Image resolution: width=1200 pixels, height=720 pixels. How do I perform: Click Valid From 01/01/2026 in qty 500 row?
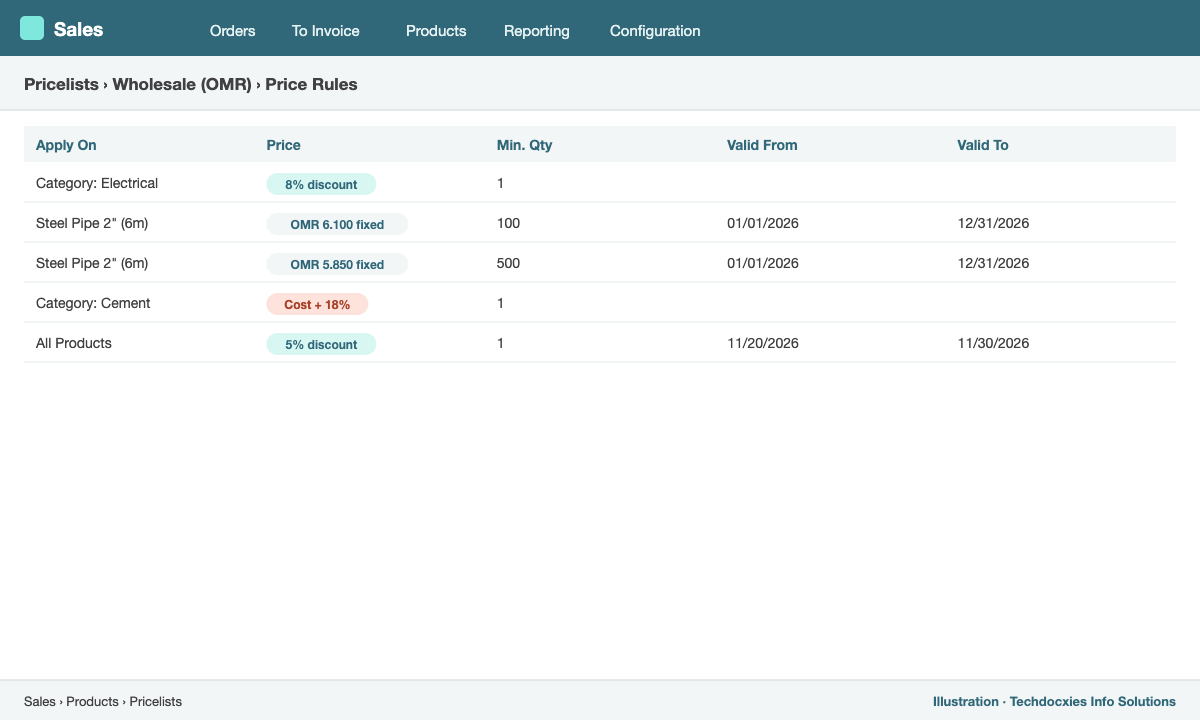pyautogui.click(x=763, y=263)
